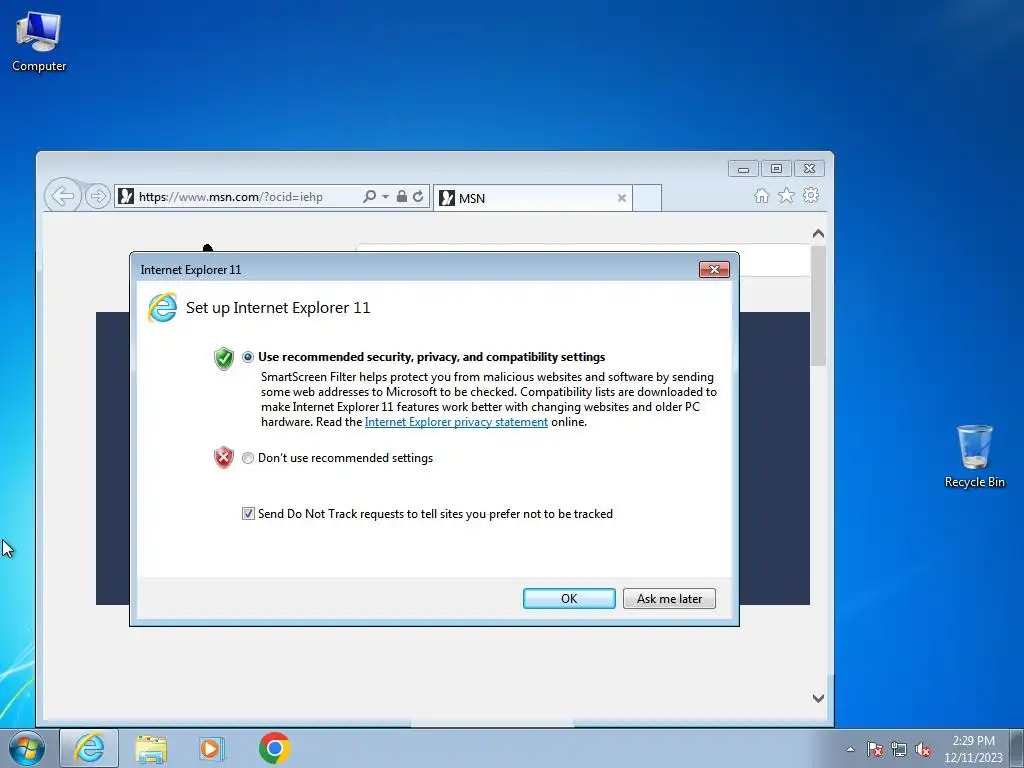Launch Windows Media Player from taskbar
The image size is (1024, 768).
pyautogui.click(x=212, y=748)
